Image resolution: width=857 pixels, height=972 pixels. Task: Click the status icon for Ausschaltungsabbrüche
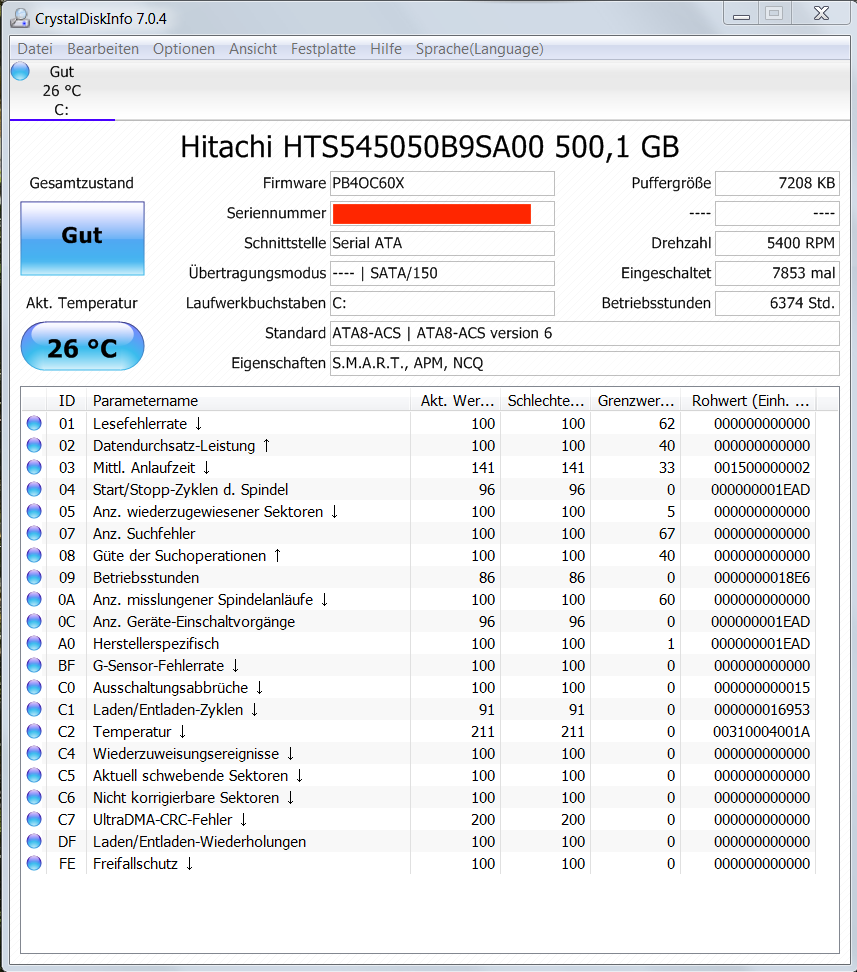click(34, 687)
